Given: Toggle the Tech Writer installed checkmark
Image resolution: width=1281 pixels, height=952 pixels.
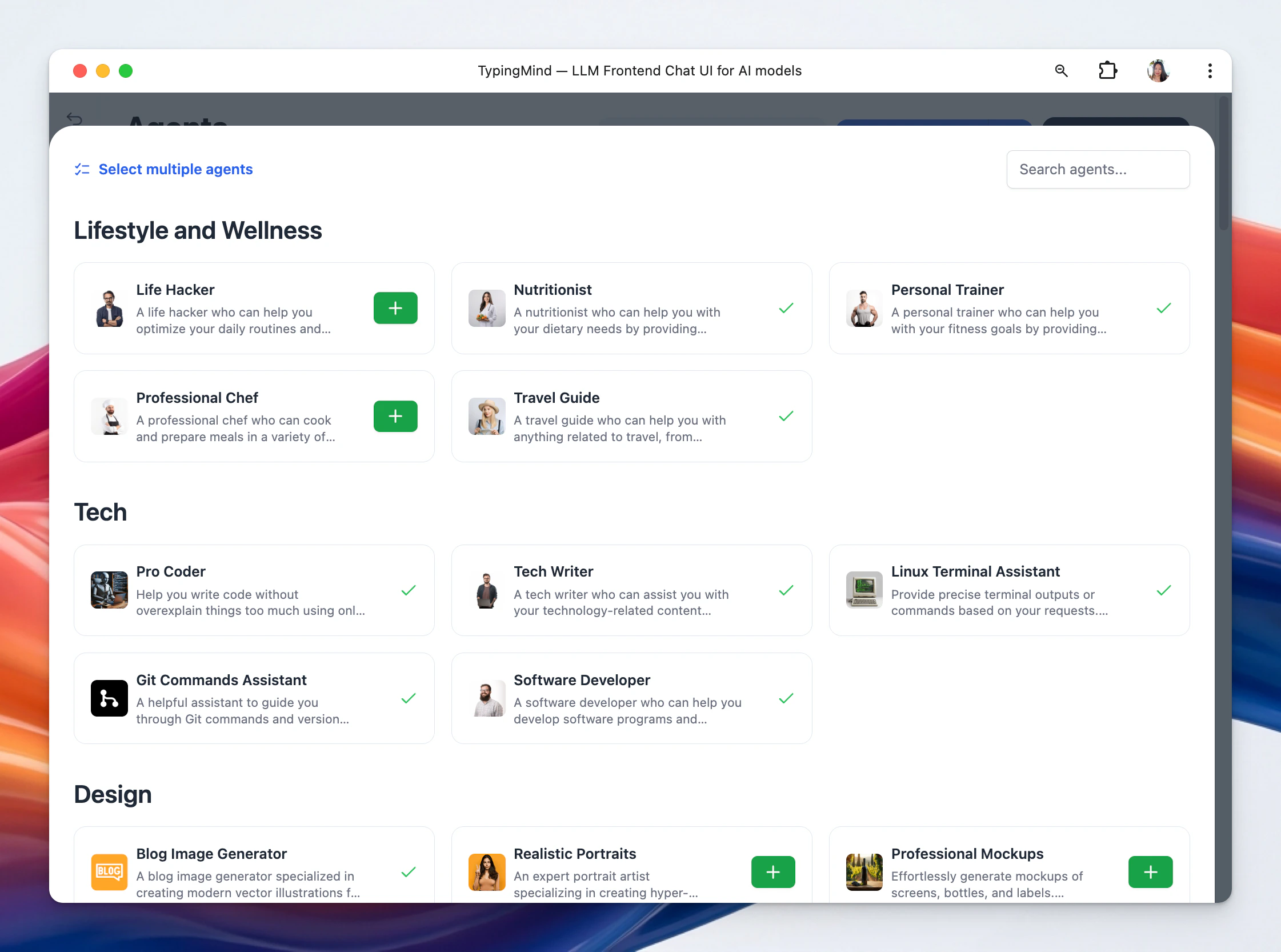Looking at the screenshot, I should 786,590.
